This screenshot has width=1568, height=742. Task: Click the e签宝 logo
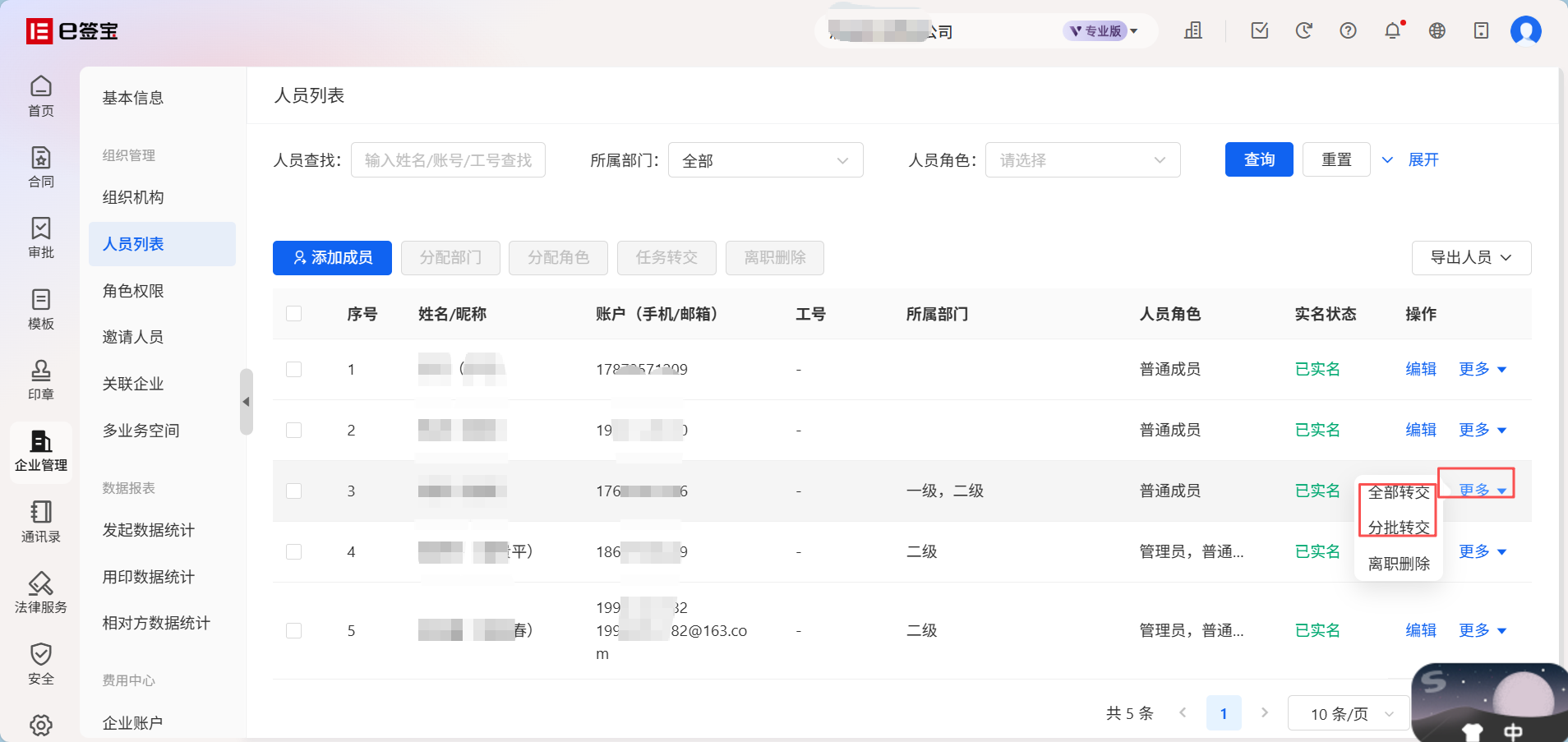pos(72,31)
